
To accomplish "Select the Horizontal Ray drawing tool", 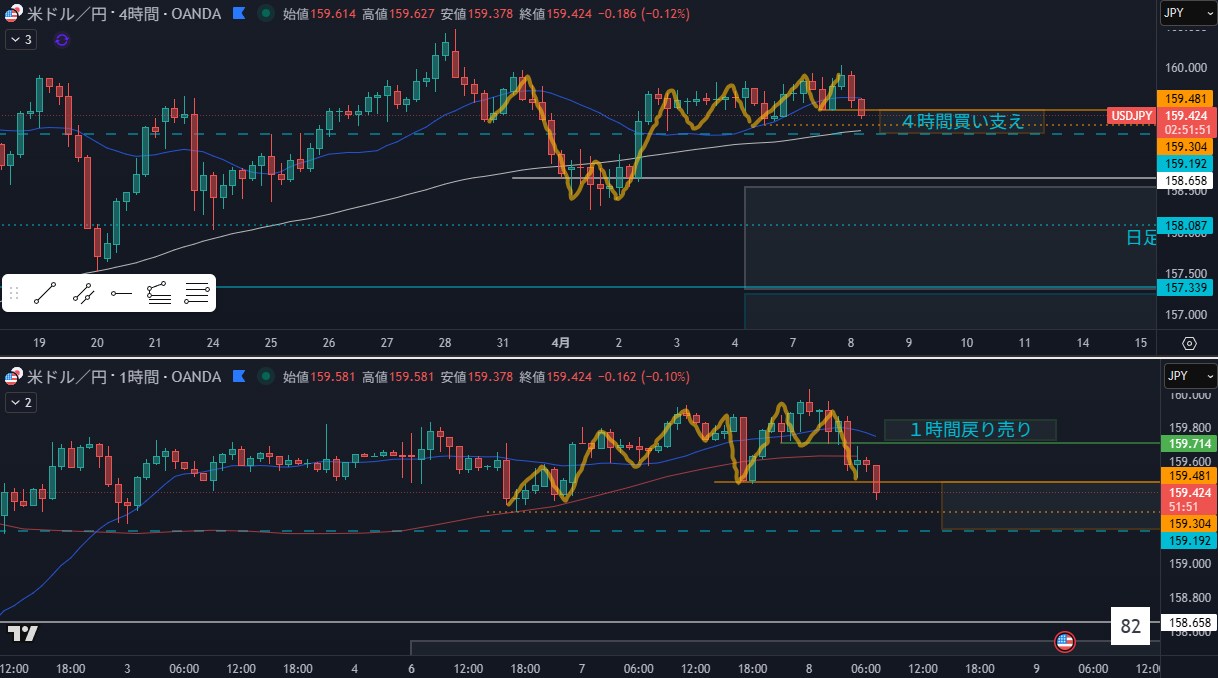I will tap(121, 293).
